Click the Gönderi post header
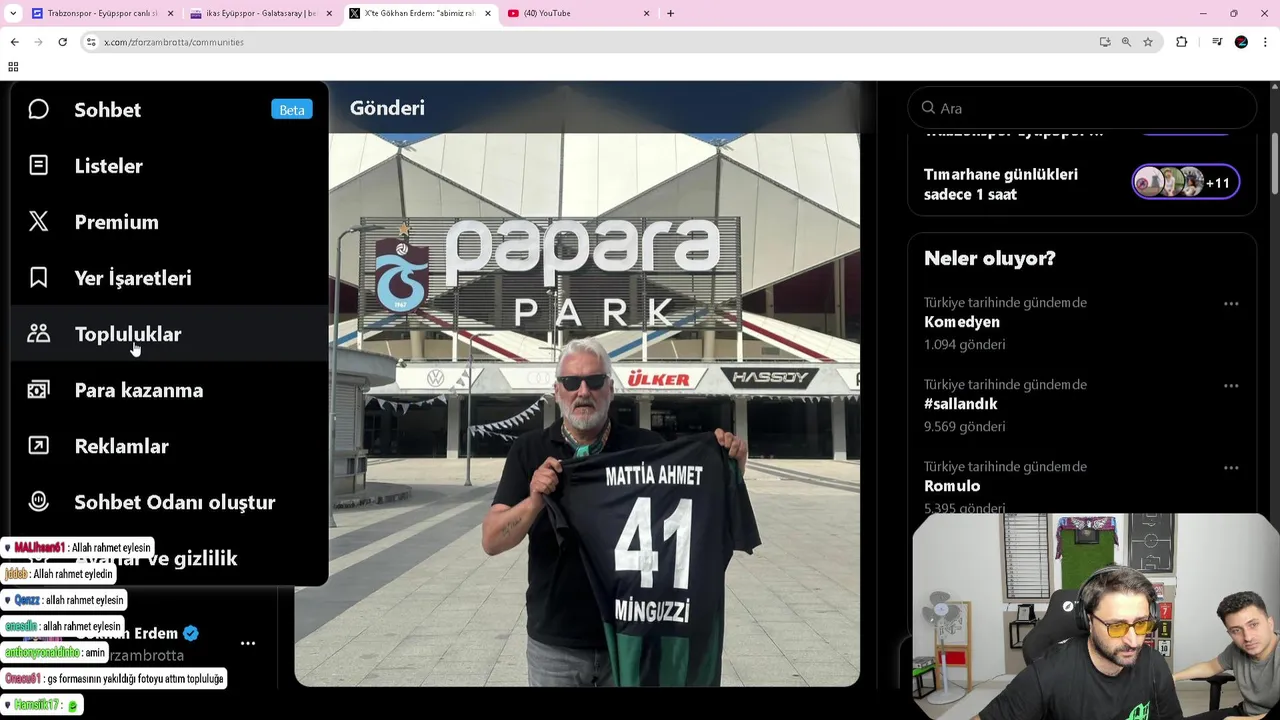The width and height of the screenshot is (1280, 720). pos(387,108)
